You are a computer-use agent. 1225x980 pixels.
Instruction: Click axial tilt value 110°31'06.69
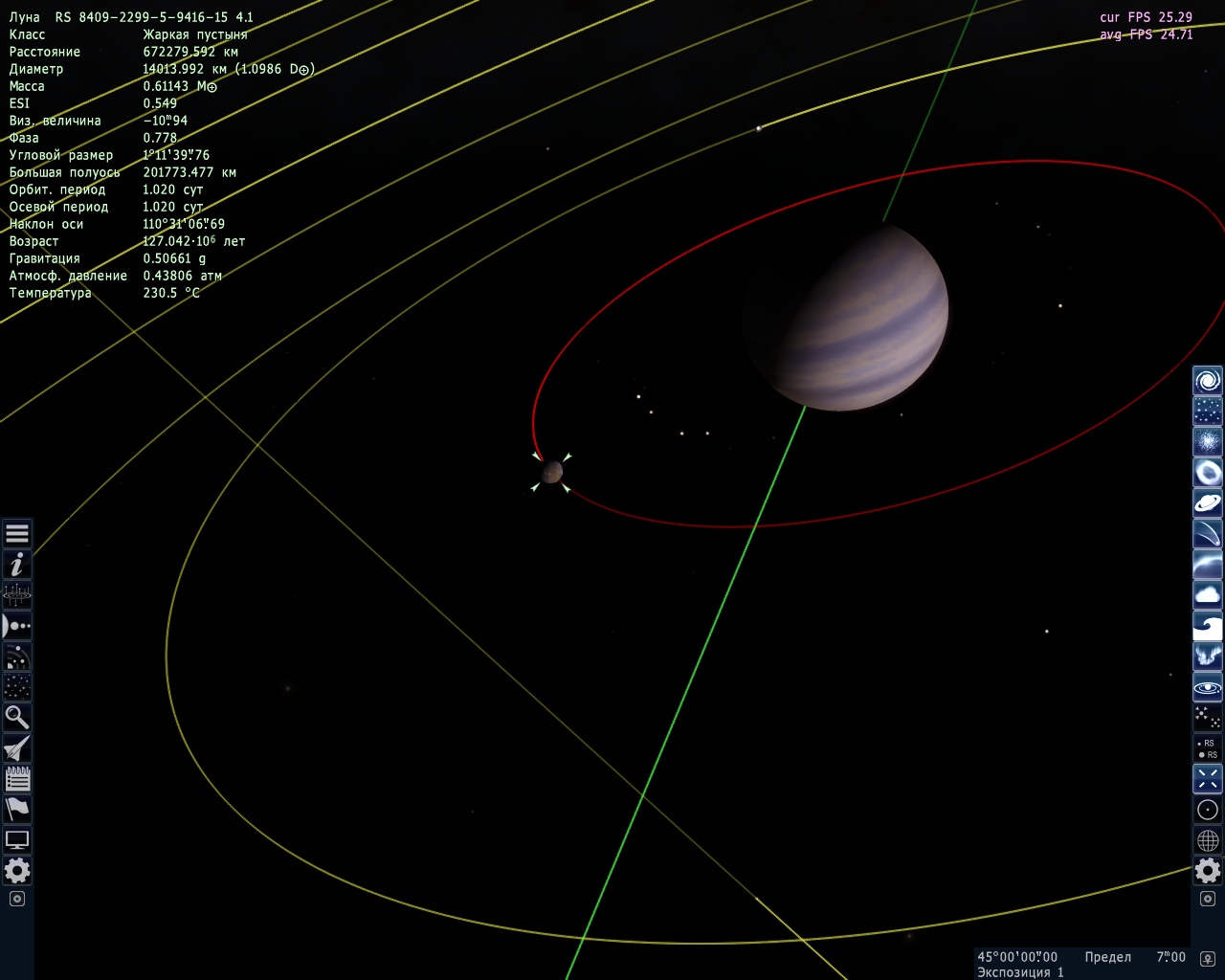[184, 224]
